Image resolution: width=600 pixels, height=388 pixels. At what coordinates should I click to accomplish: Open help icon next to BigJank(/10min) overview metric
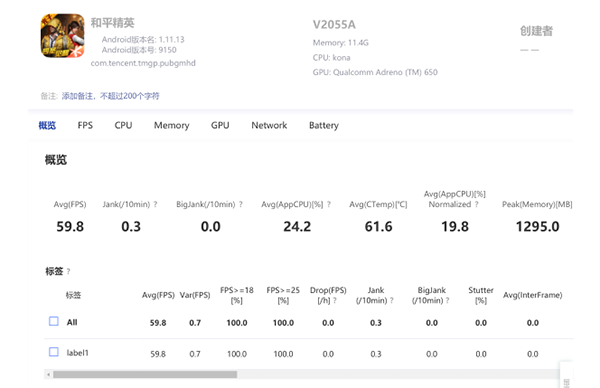(x=241, y=205)
